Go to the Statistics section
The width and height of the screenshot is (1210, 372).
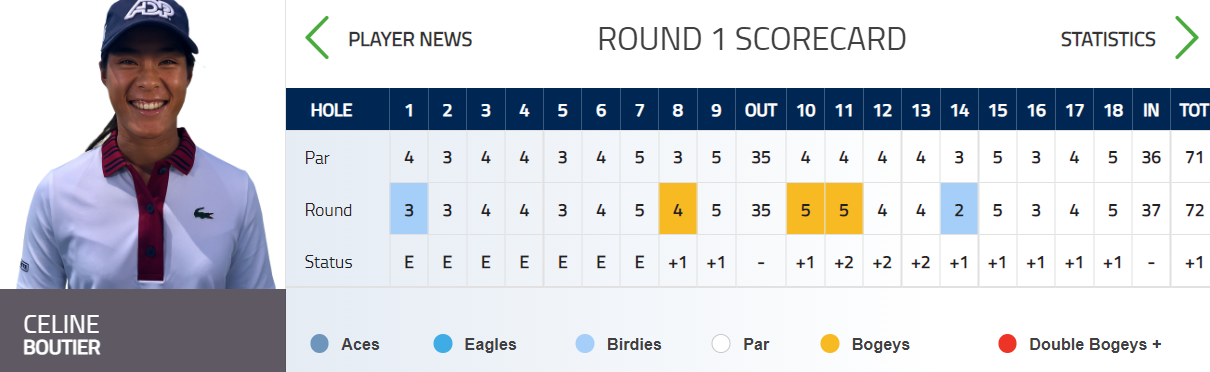[x=1108, y=40]
